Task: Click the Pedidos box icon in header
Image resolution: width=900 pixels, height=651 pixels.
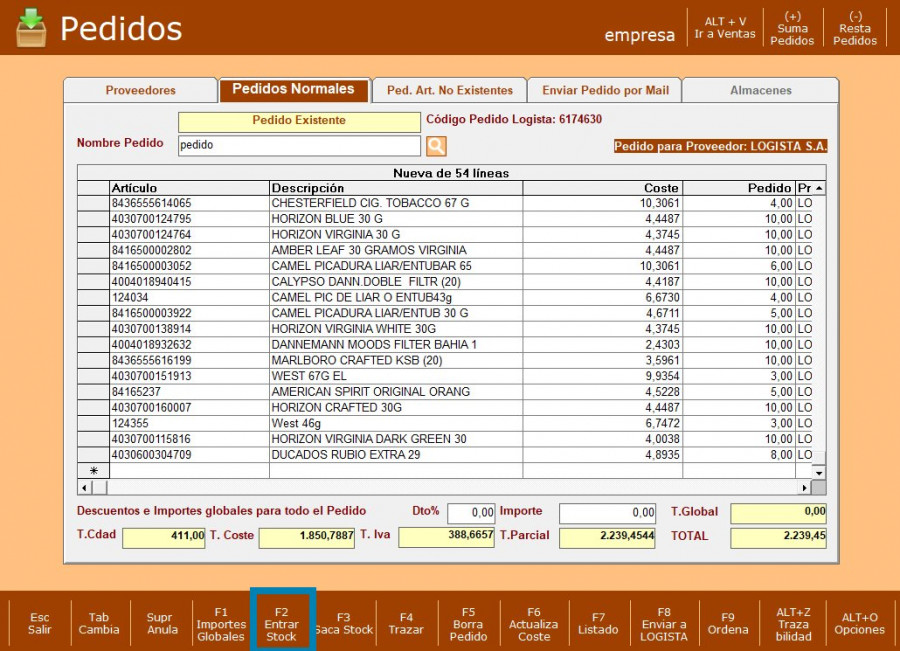Action: (x=31, y=28)
